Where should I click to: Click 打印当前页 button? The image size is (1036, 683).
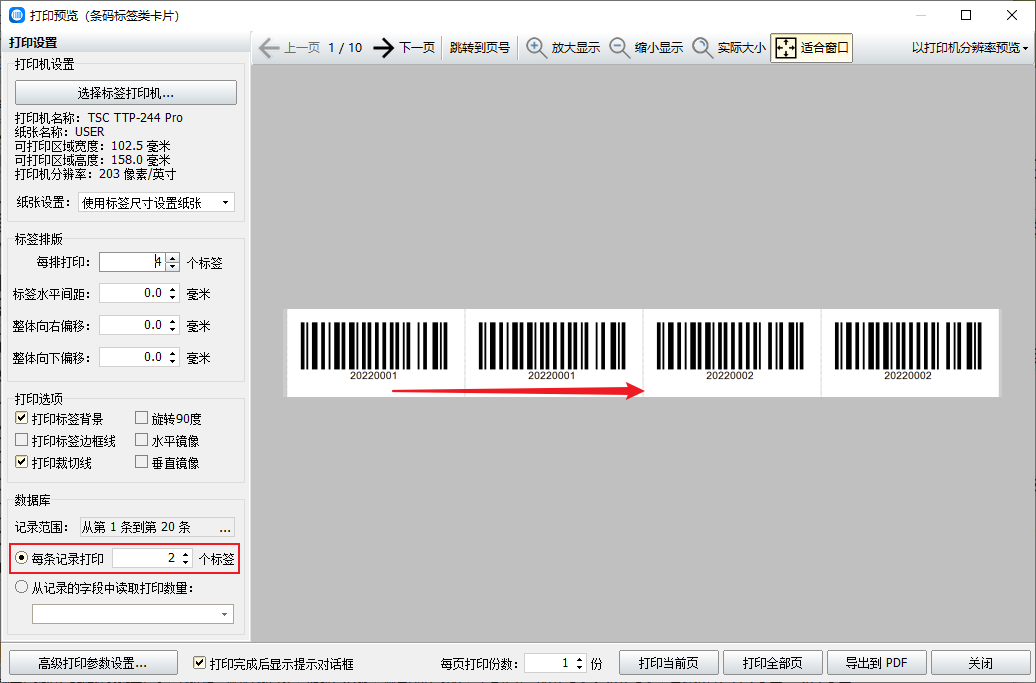[x=669, y=663]
